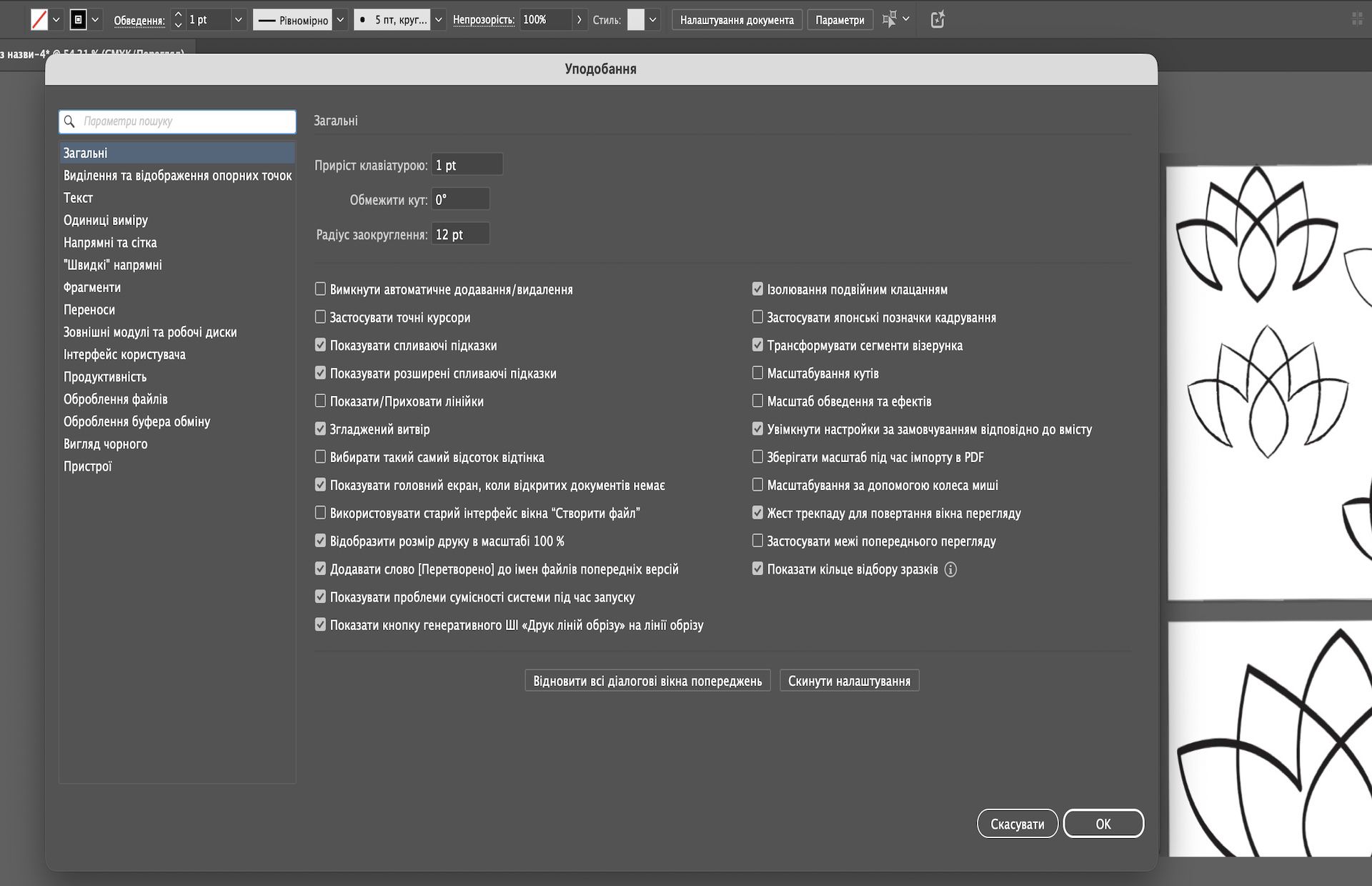
Task: Click the align to selection icon
Action: [890, 19]
